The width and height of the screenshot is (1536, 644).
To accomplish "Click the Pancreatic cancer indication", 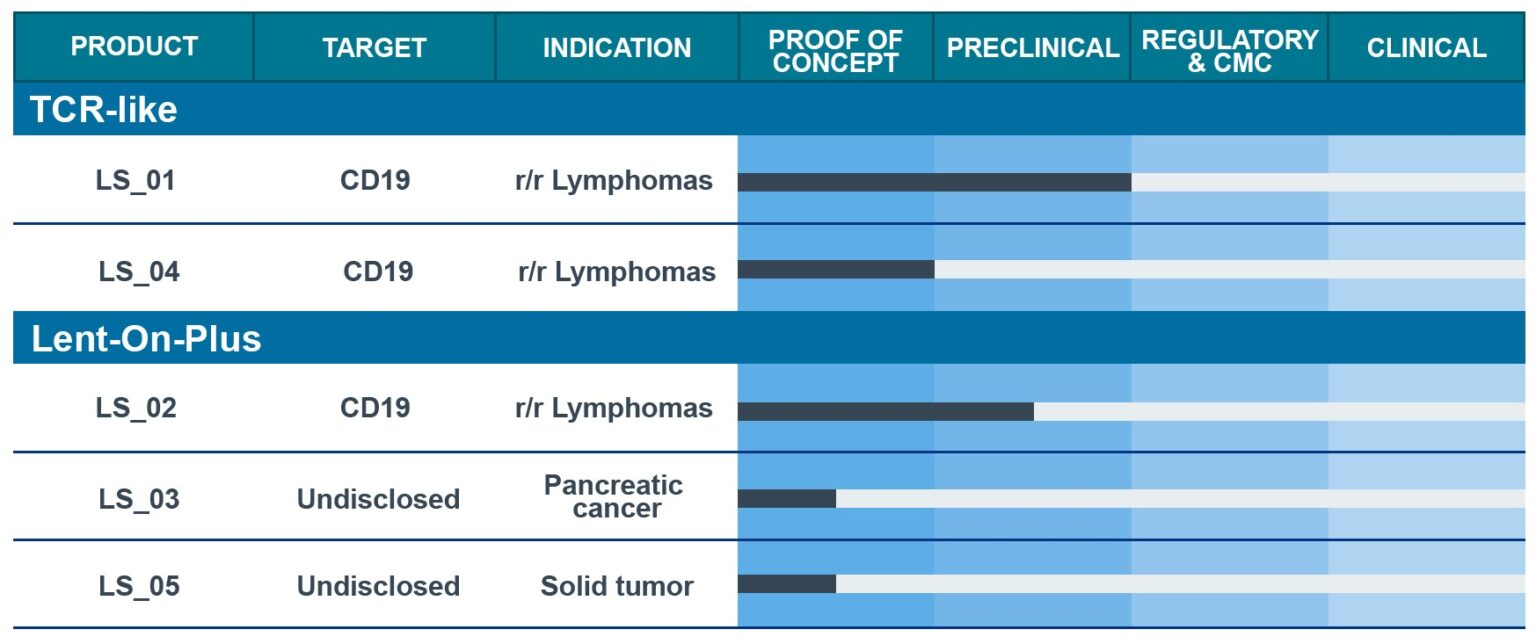I will [614, 497].
